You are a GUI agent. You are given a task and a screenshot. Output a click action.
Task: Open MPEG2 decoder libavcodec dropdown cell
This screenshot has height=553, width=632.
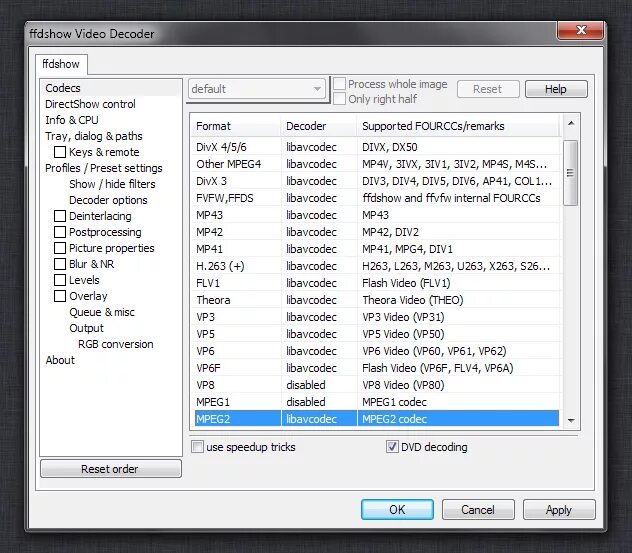click(x=319, y=419)
